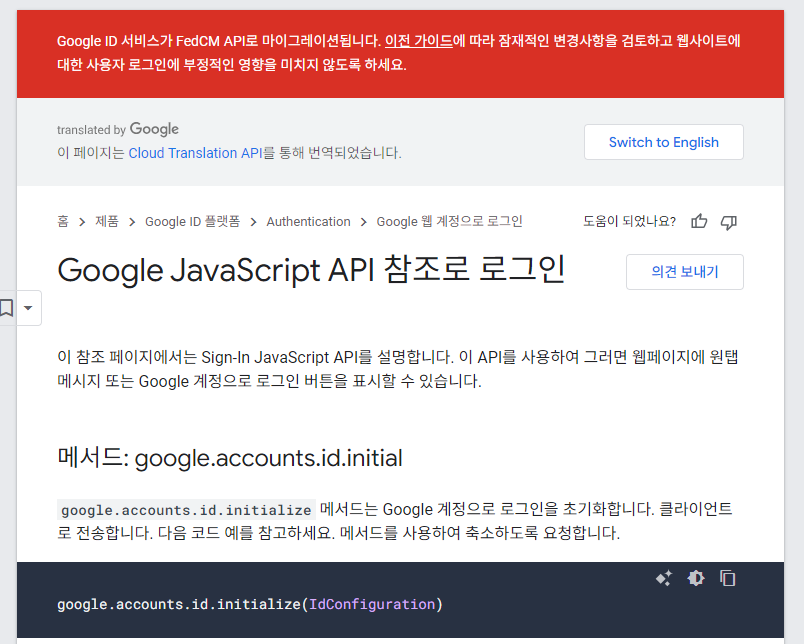Open the Cloud Translation API link
The width and height of the screenshot is (804, 644).
point(195,153)
